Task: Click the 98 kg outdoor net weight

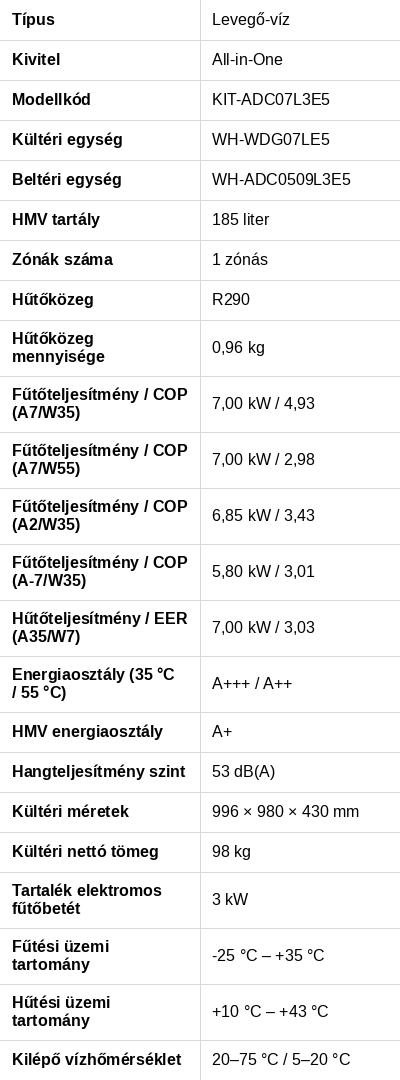Action: click(231, 852)
